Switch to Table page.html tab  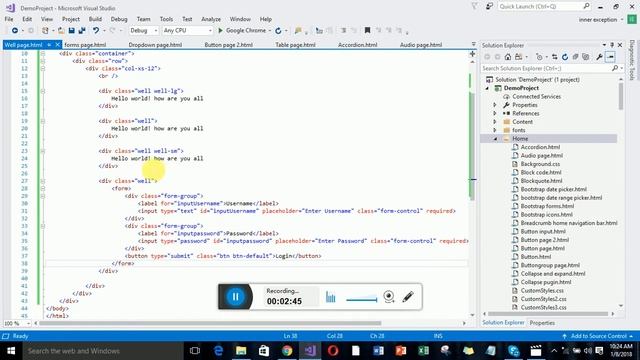click(x=295, y=45)
